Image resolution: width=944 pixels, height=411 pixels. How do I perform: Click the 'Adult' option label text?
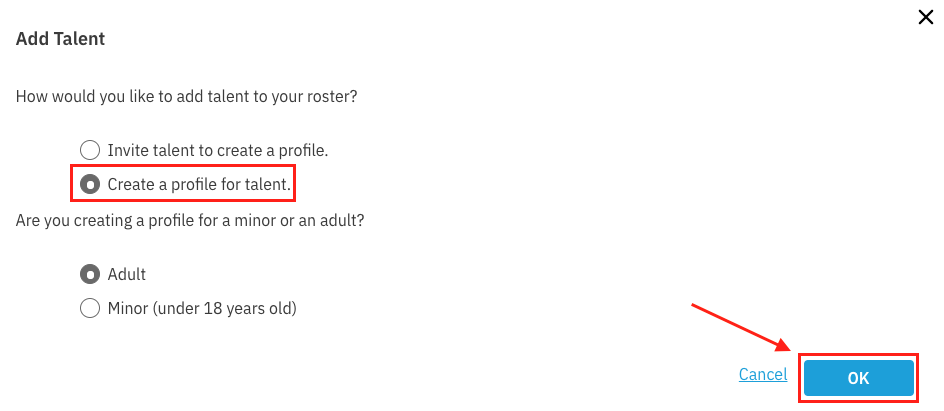(127, 274)
